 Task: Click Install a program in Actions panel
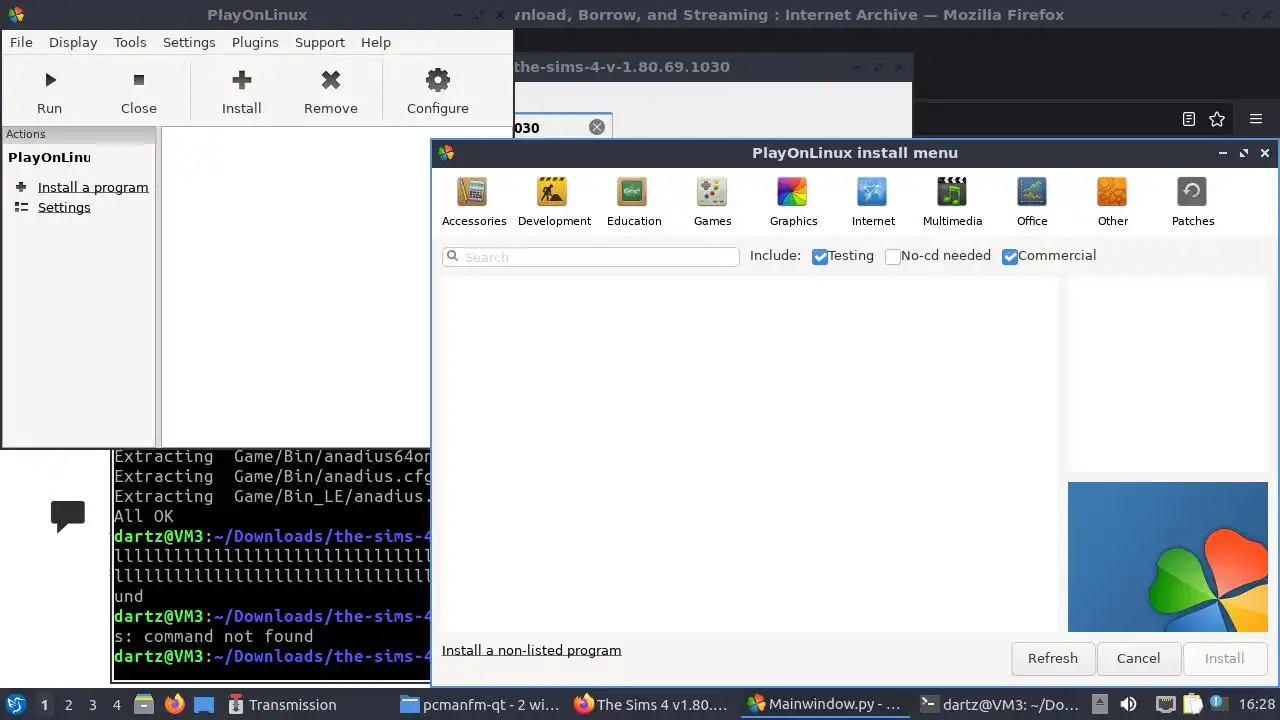(93, 187)
